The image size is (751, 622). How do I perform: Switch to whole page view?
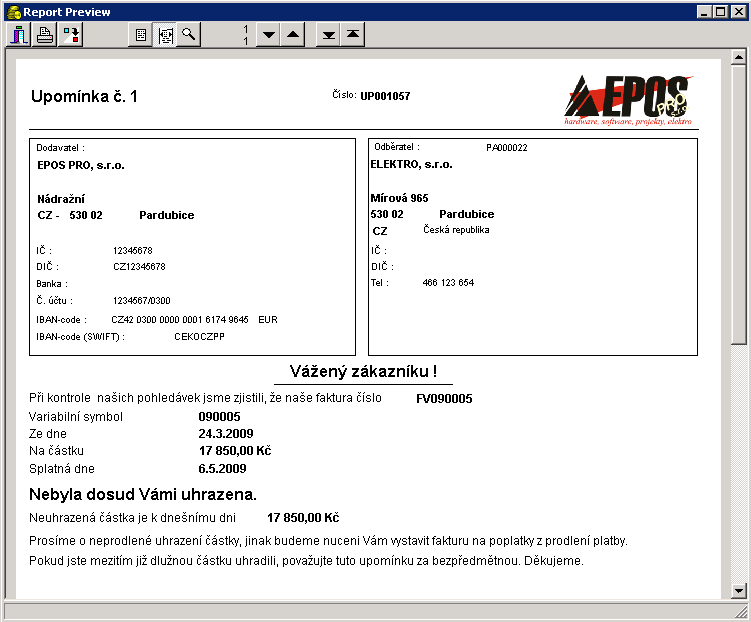[x=141, y=35]
